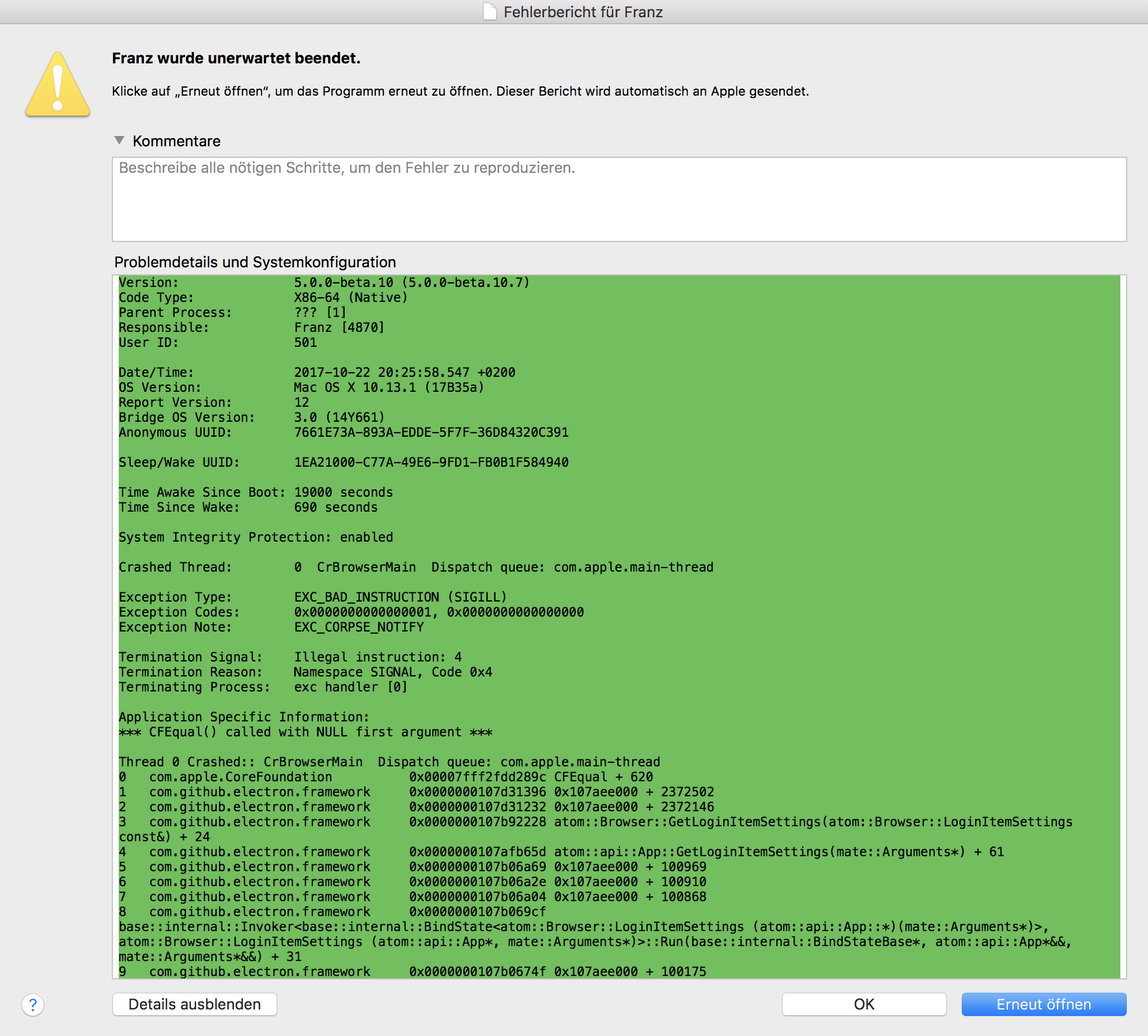Click the Crashed Thread line in the log
The image size is (1148, 1036).
coord(415,566)
